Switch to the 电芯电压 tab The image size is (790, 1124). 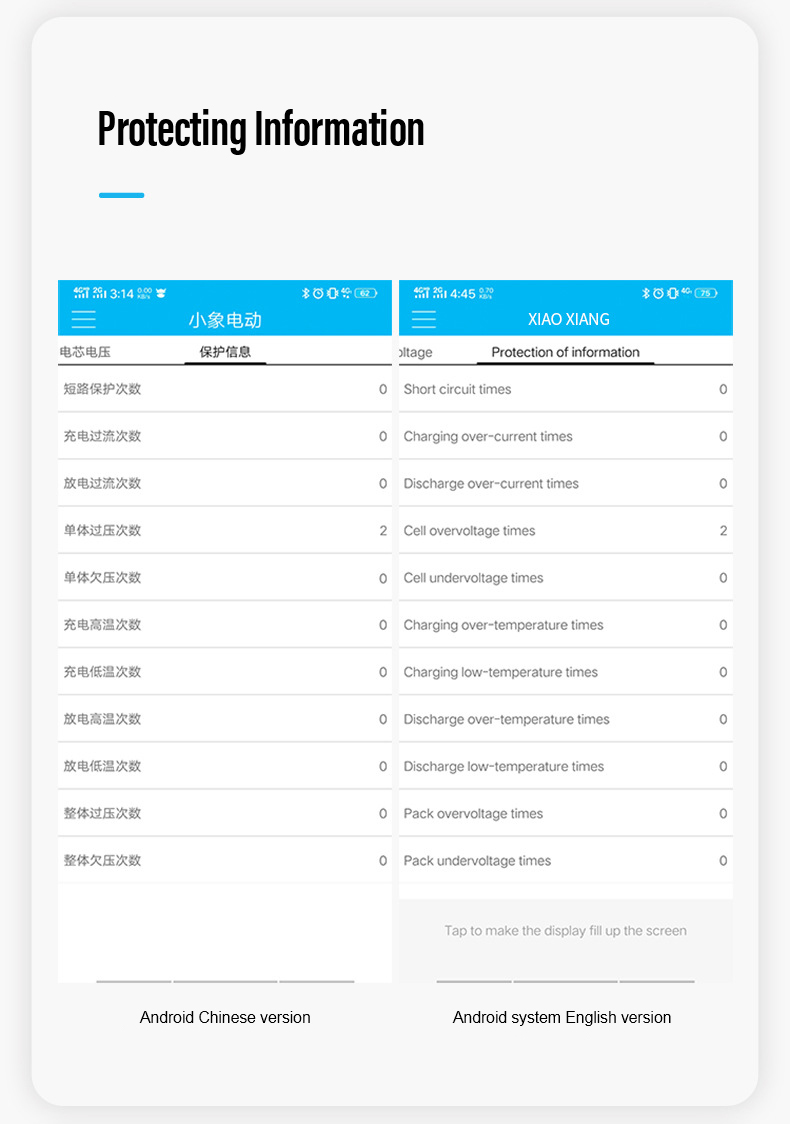86,352
